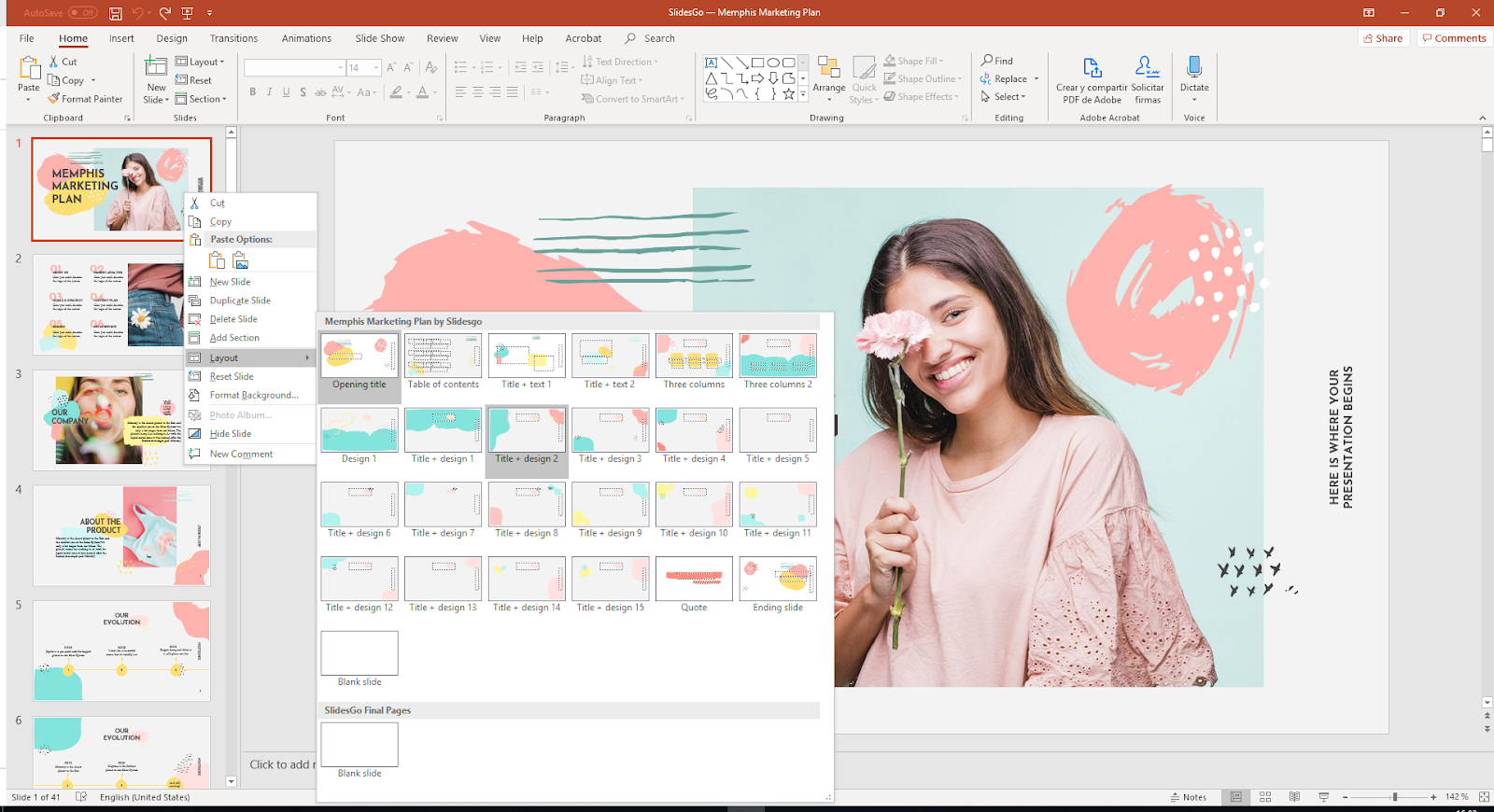Toggle Bold formatting button
This screenshot has height=812, width=1494.
(x=252, y=92)
